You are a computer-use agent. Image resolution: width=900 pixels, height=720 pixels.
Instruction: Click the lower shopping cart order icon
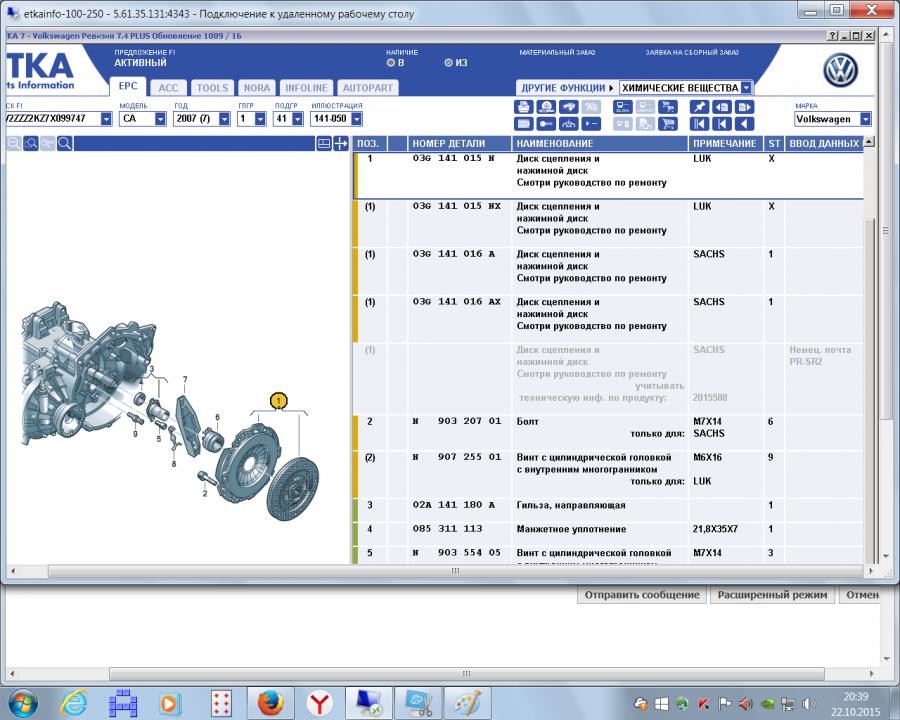[x=668, y=123]
